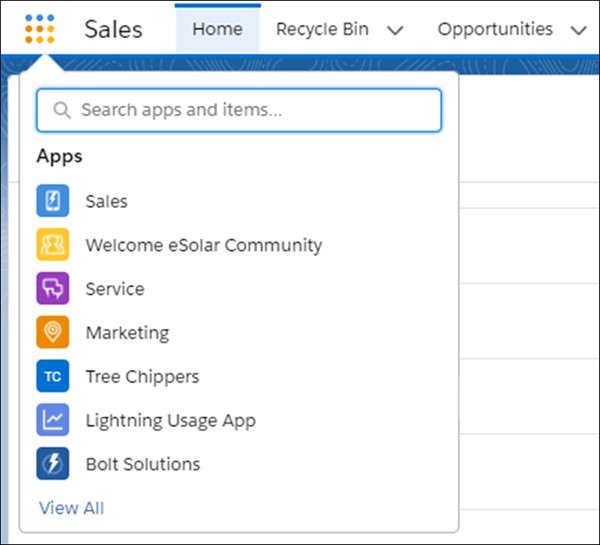Open Welcome eSolar Community app label
Screen dimensions: 600x545
click(204, 245)
